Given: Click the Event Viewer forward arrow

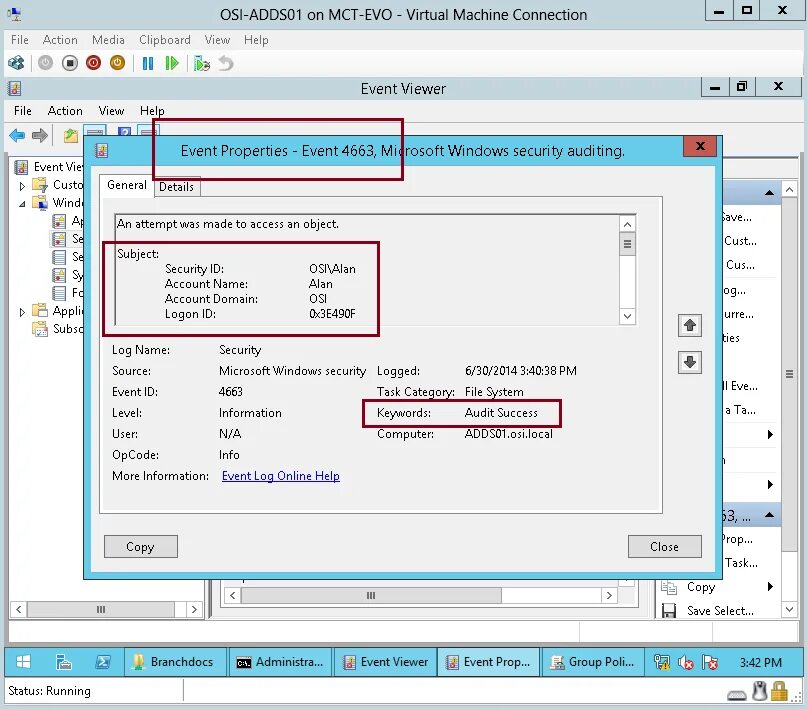Looking at the screenshot, I should [40, 135].
